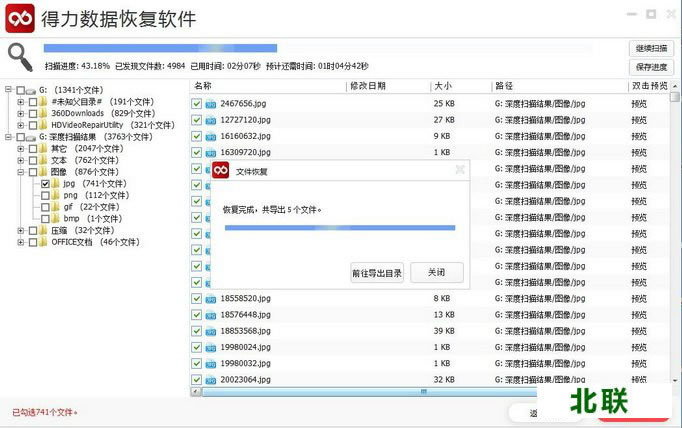Viewport: 682px width, 428px height.
Task: Uncheck the checkbox for 12727120.jpg
Action: [x=196, y=119]
